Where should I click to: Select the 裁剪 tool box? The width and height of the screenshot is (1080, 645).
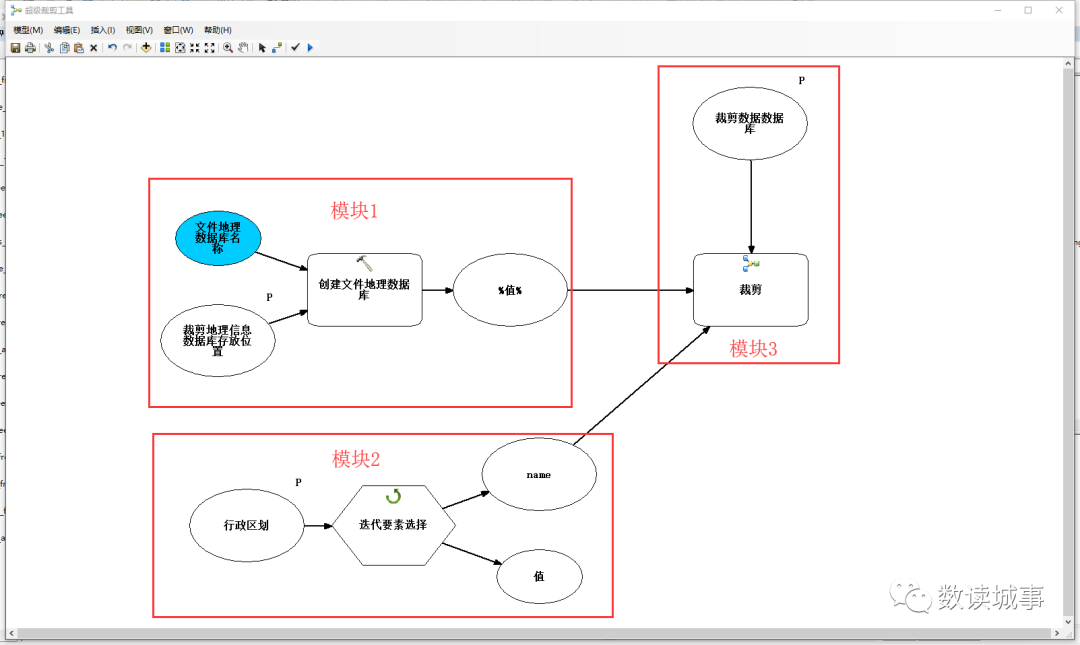click(x=751, y=289)
